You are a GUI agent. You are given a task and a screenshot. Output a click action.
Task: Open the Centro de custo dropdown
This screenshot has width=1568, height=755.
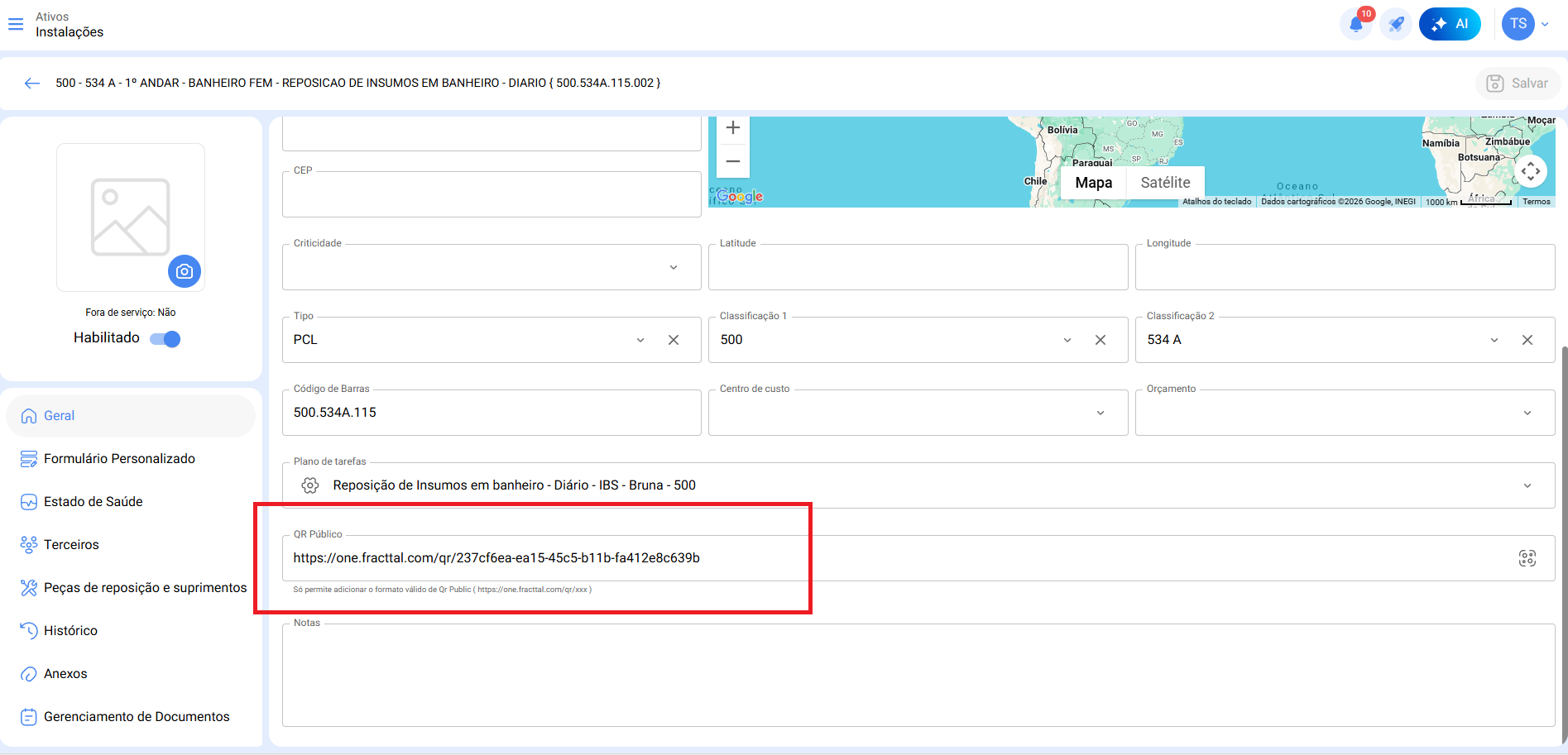(x=1100, y=413)
